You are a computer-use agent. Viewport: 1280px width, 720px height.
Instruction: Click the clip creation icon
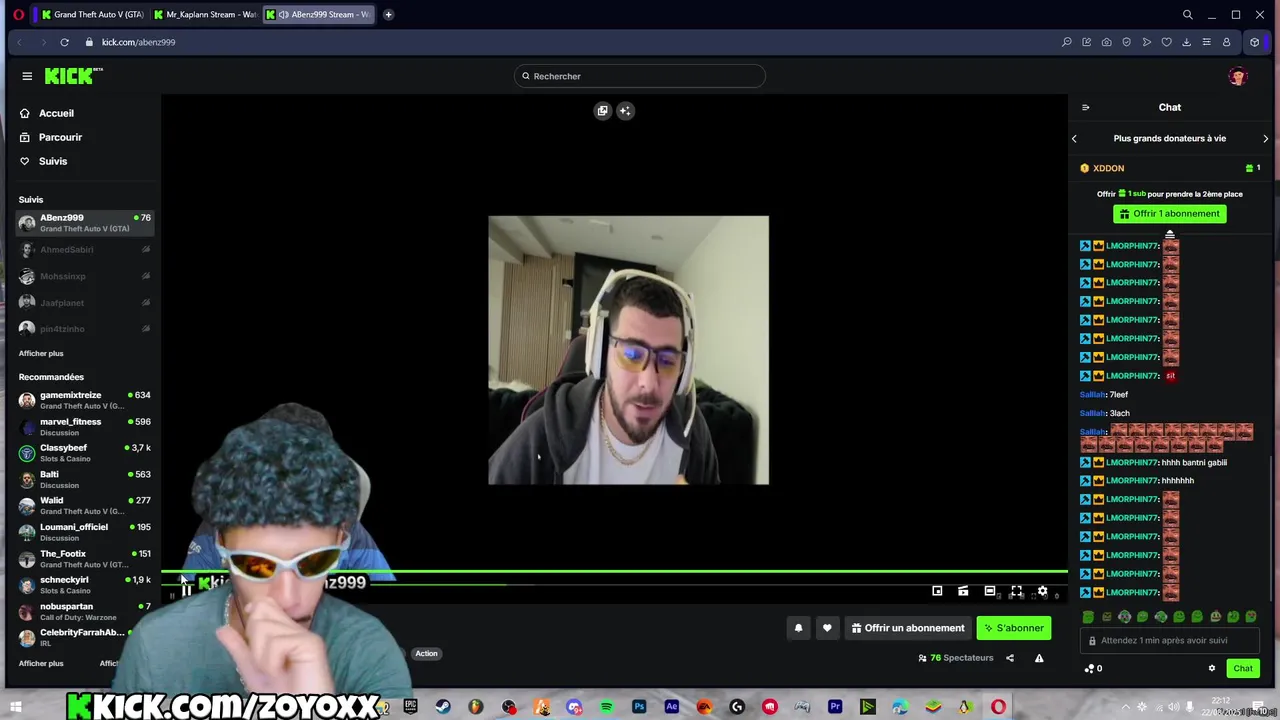coord(963,591)
